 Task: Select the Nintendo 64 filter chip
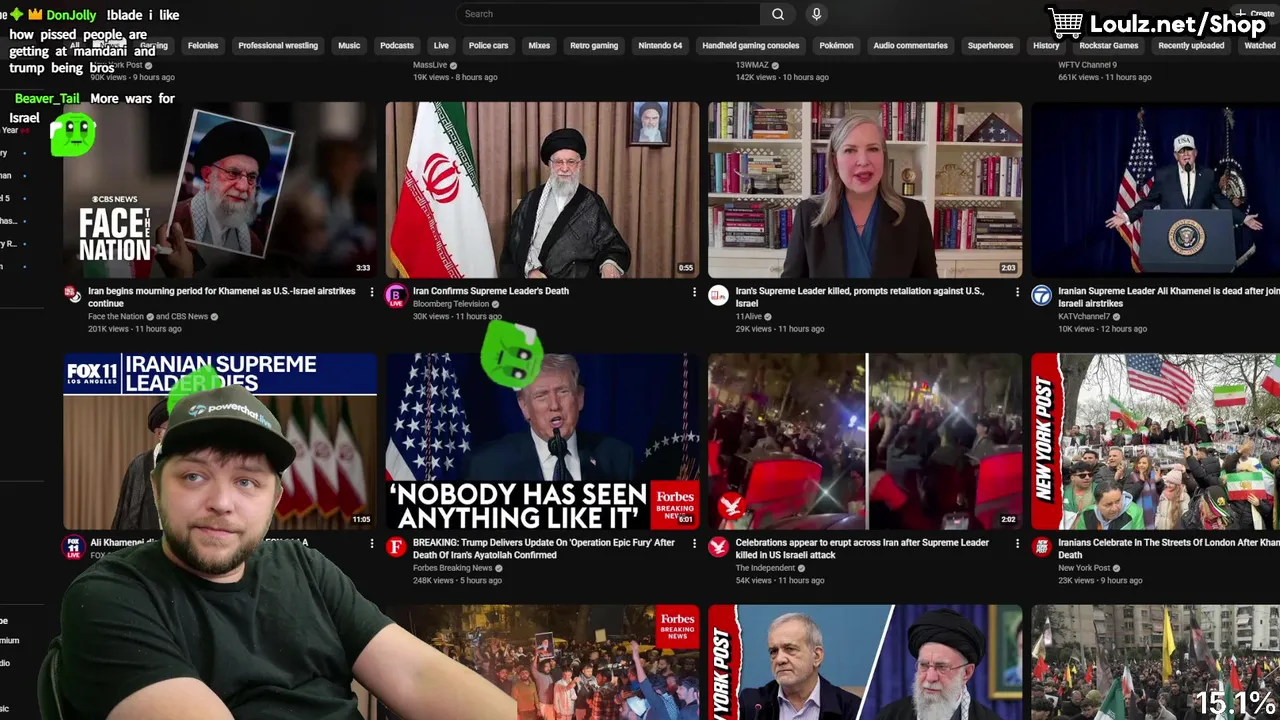click(x=660, y=46)
